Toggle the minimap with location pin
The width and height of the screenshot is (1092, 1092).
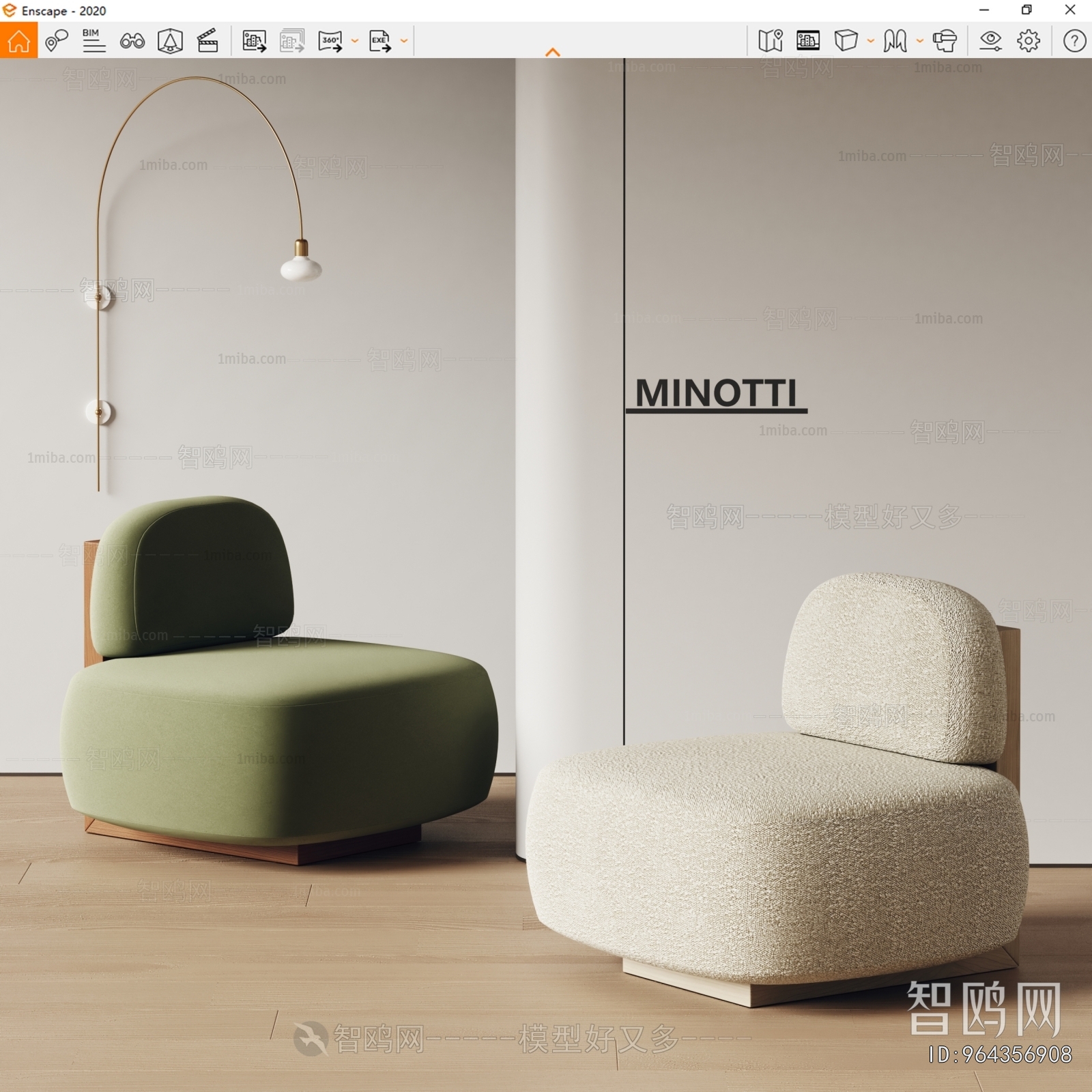(770, 41)
